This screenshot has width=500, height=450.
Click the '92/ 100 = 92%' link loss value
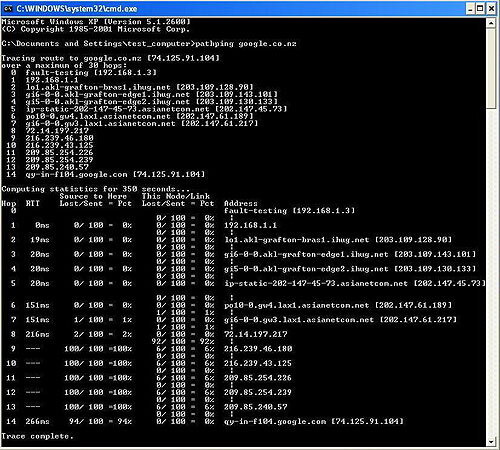[183, 341]
